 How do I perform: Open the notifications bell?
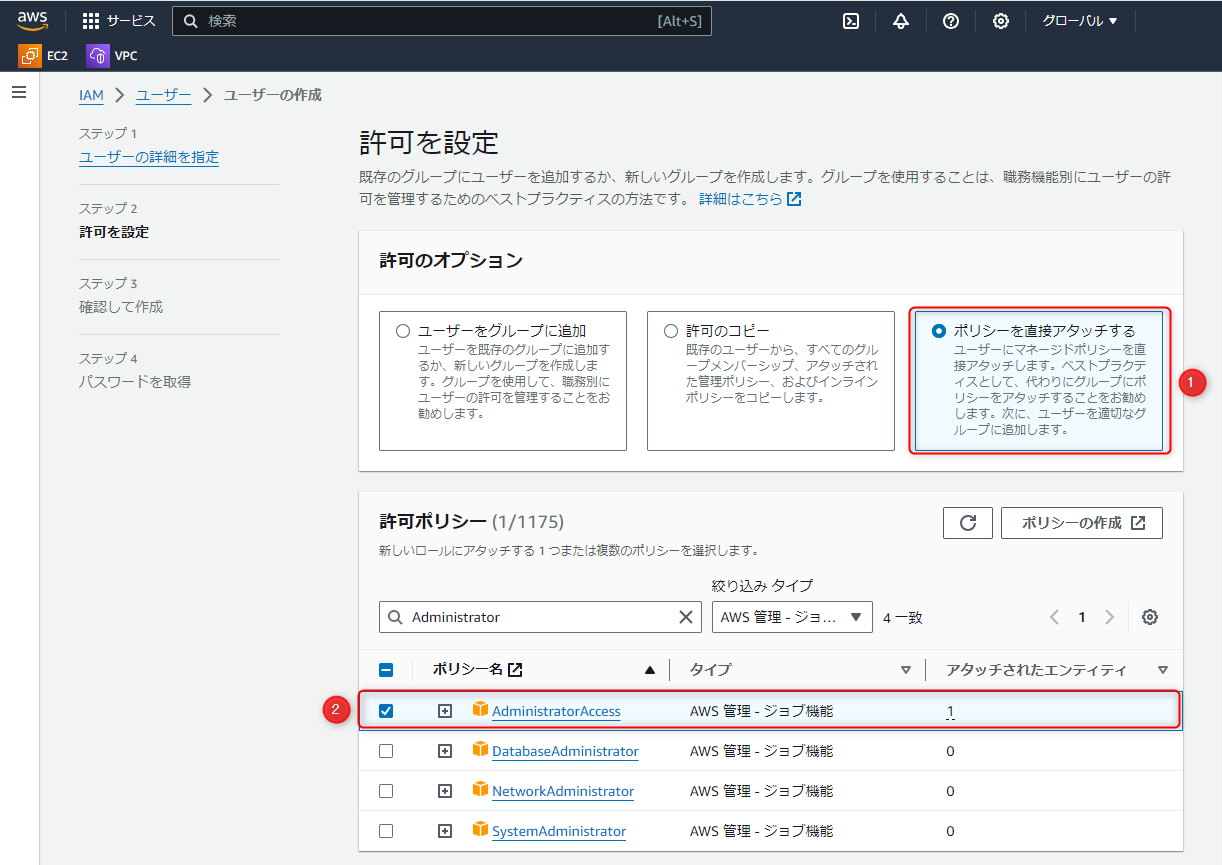tap(901, 21)
